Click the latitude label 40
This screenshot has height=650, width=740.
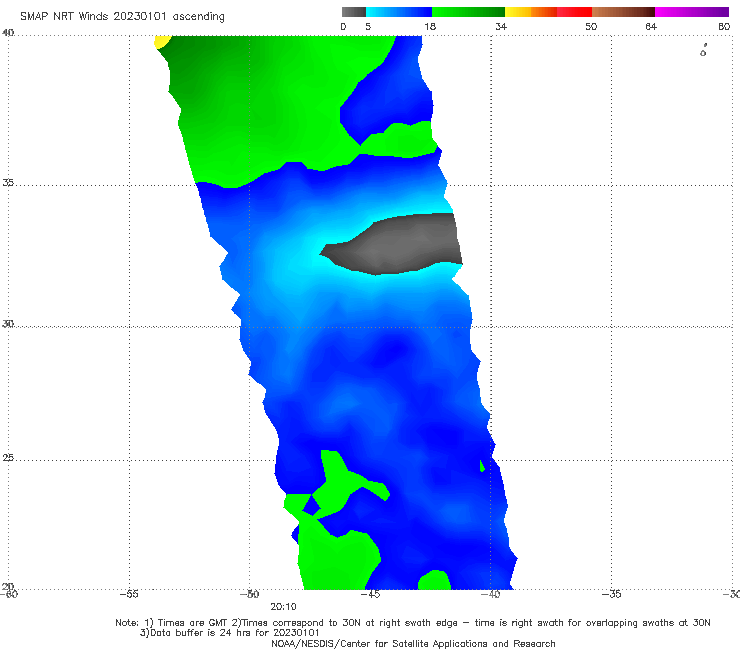tap(8, 33)
